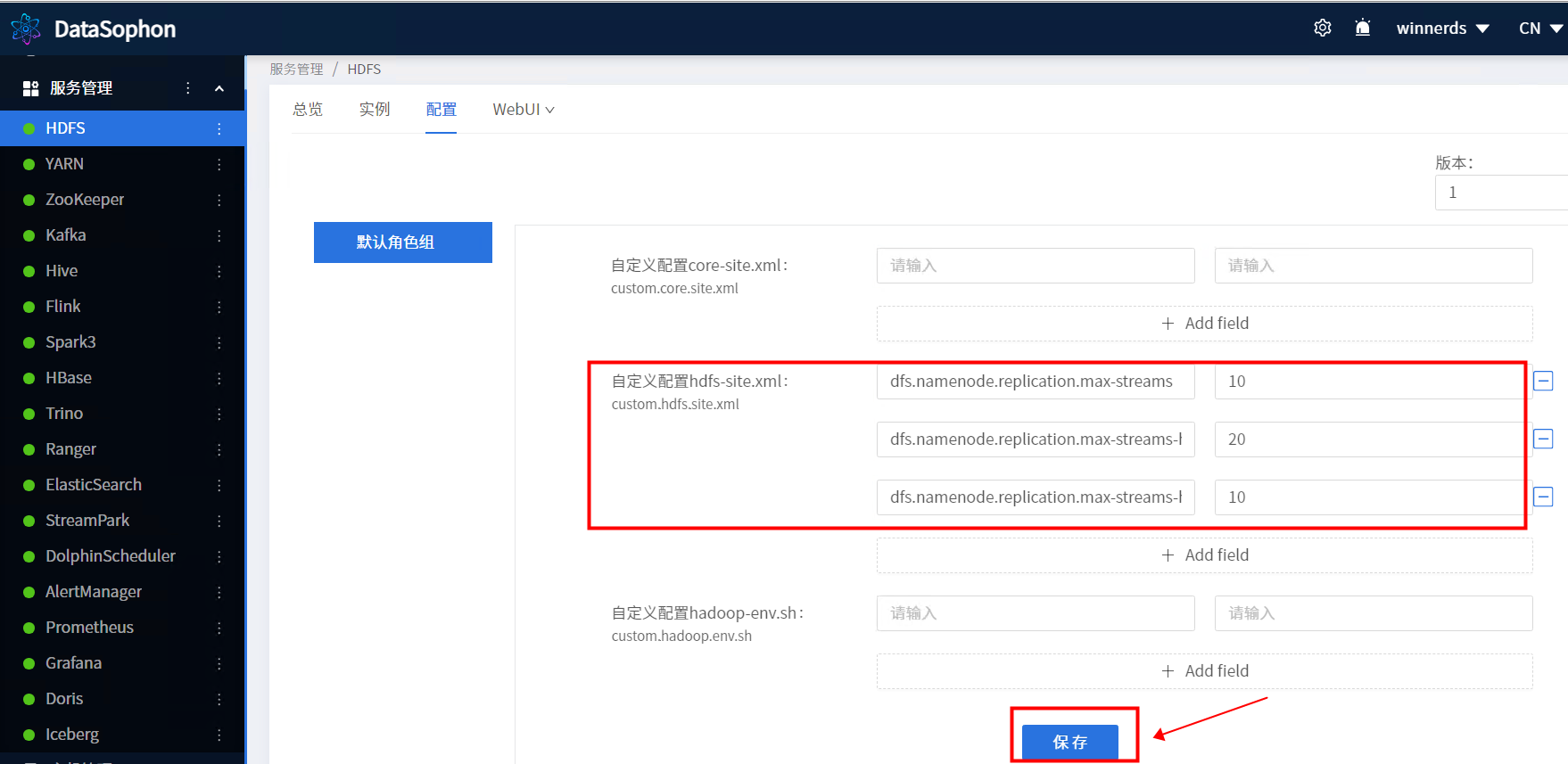Open YARN three-dot actions menu

click(219, 164)
